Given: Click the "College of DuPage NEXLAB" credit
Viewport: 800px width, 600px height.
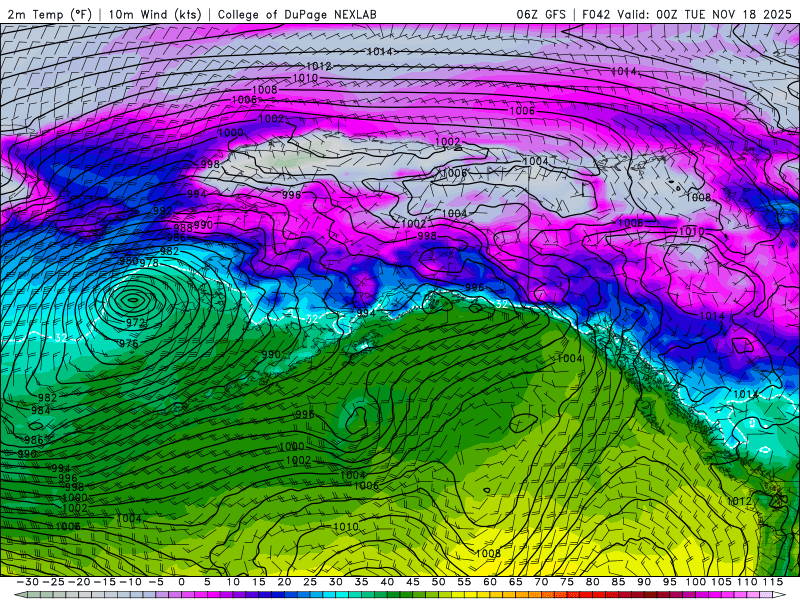Looking at the screenshot, I should tap(297, 15).
